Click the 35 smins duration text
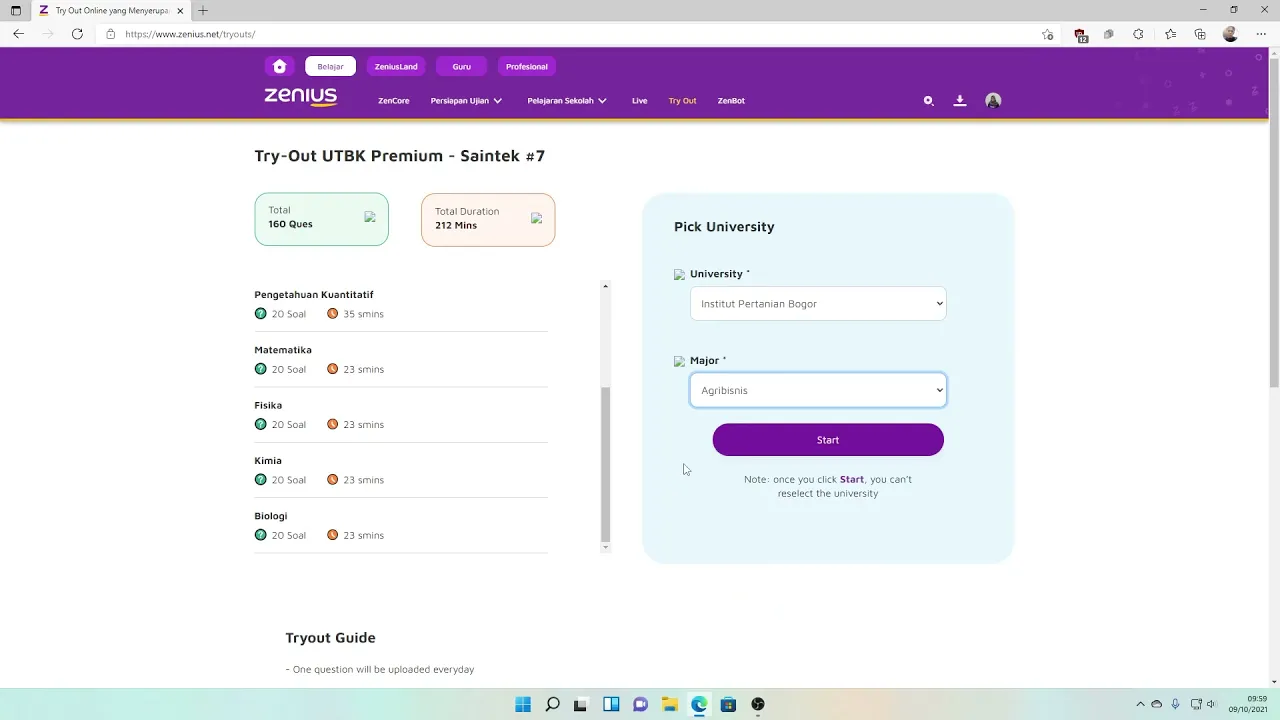 pyautogui.click(x=364, y=314)
